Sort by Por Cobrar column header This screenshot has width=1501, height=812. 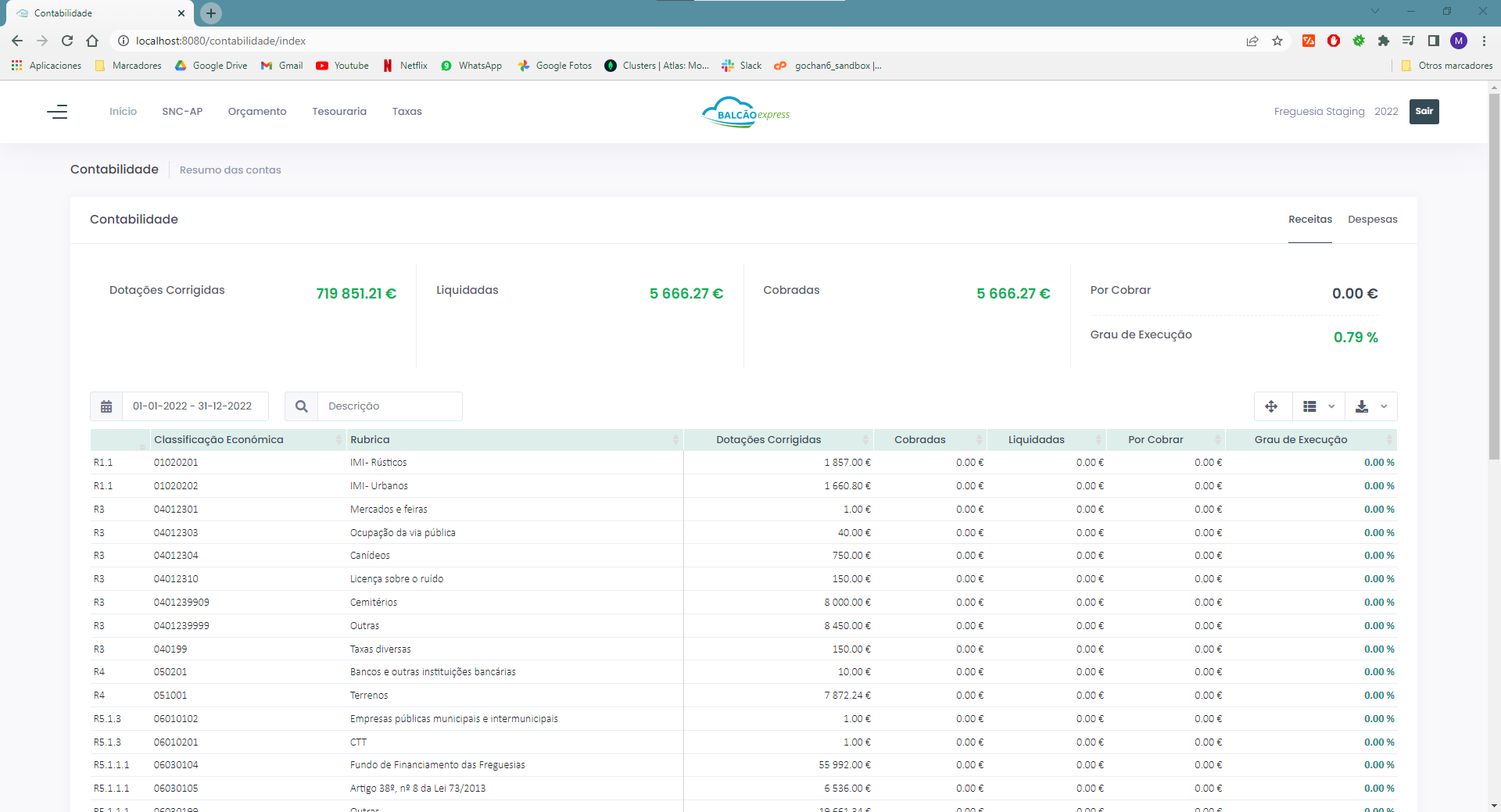click(x=1166, y=440)
